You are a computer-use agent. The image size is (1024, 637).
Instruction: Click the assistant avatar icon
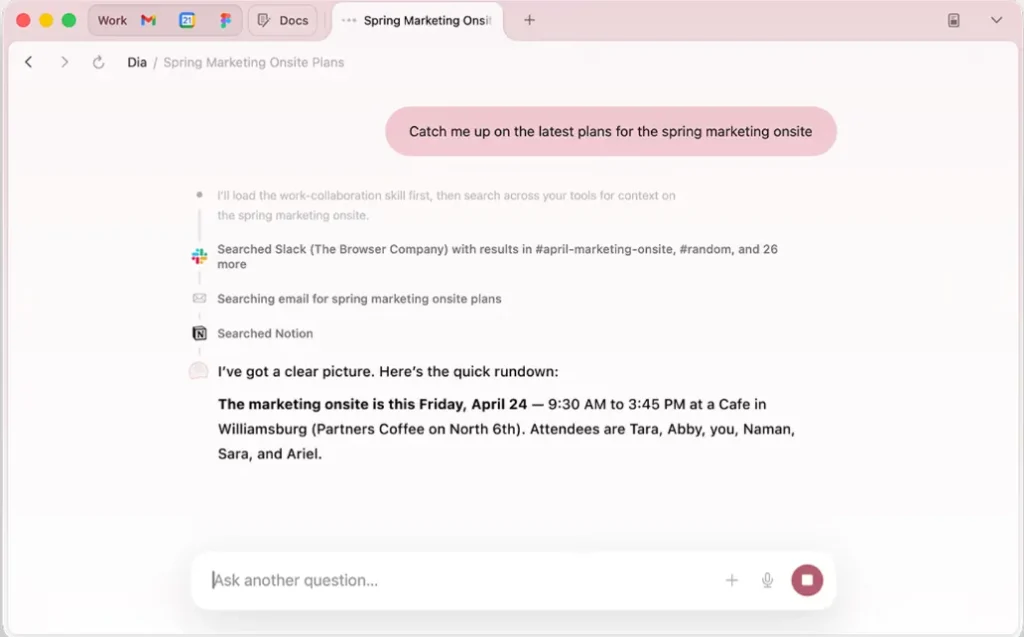(x=199, y=371)
